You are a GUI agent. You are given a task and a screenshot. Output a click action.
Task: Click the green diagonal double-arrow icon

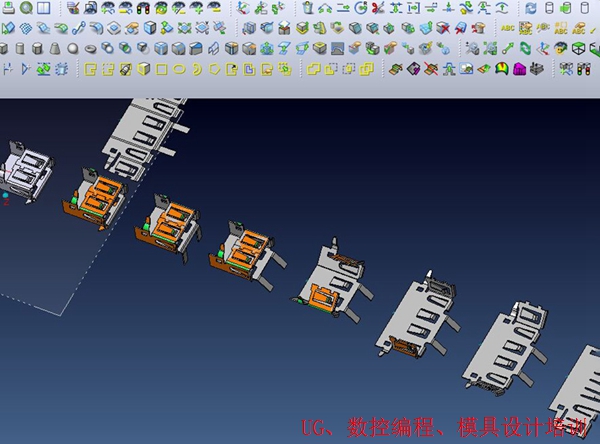pos(507,48)
